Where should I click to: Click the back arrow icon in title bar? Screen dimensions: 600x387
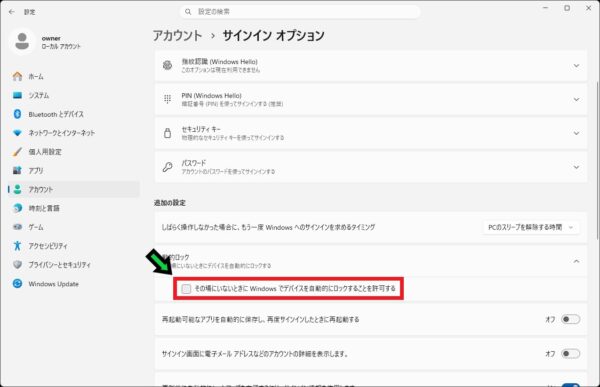coord(11,12)
